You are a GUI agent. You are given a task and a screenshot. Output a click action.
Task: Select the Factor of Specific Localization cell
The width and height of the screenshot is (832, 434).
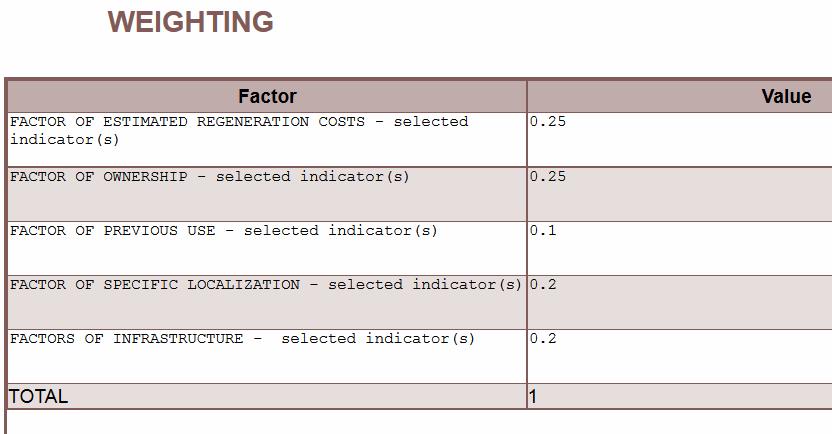(x=267, y=302)
